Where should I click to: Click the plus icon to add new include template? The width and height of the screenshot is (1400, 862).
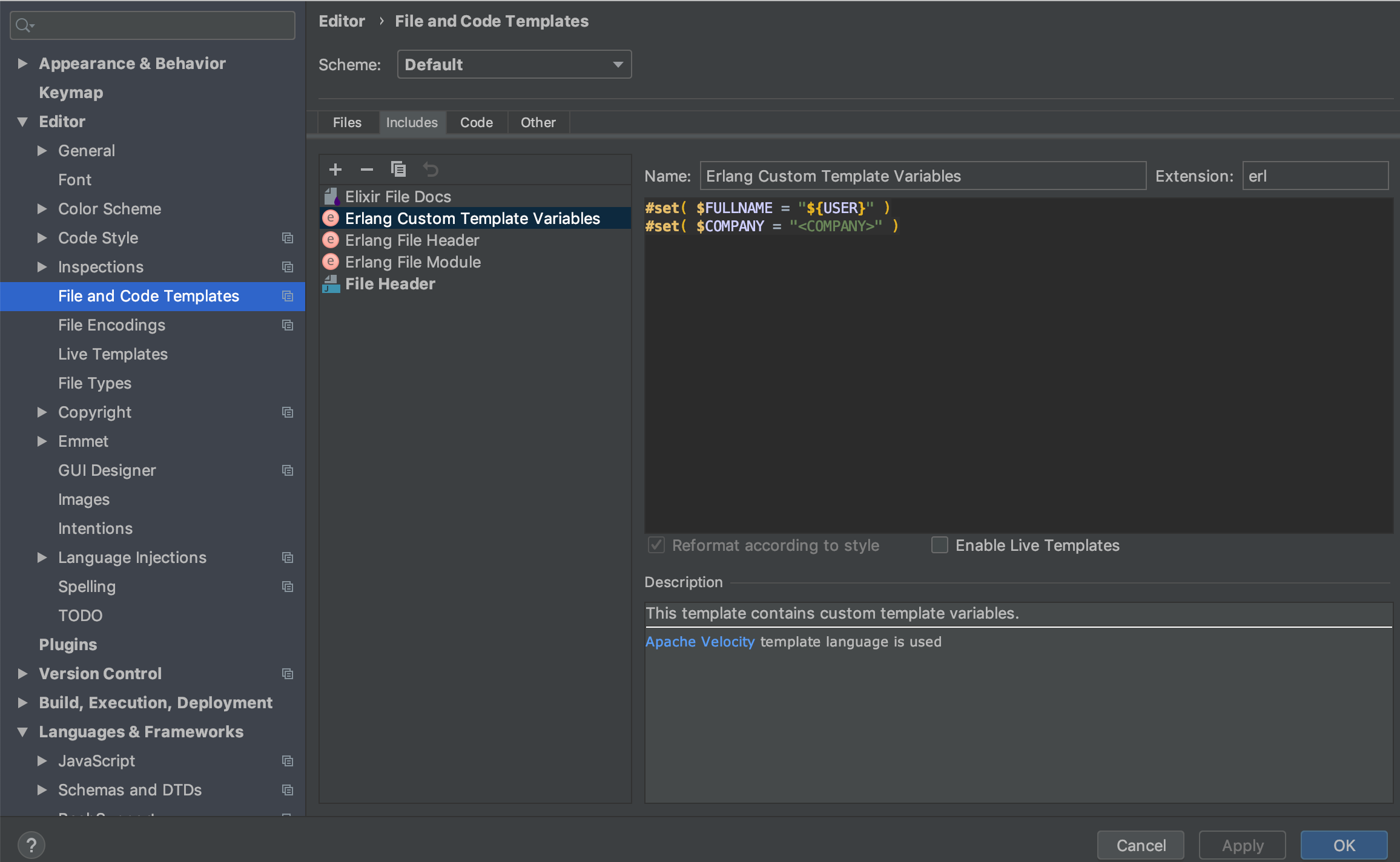[335, 169]
